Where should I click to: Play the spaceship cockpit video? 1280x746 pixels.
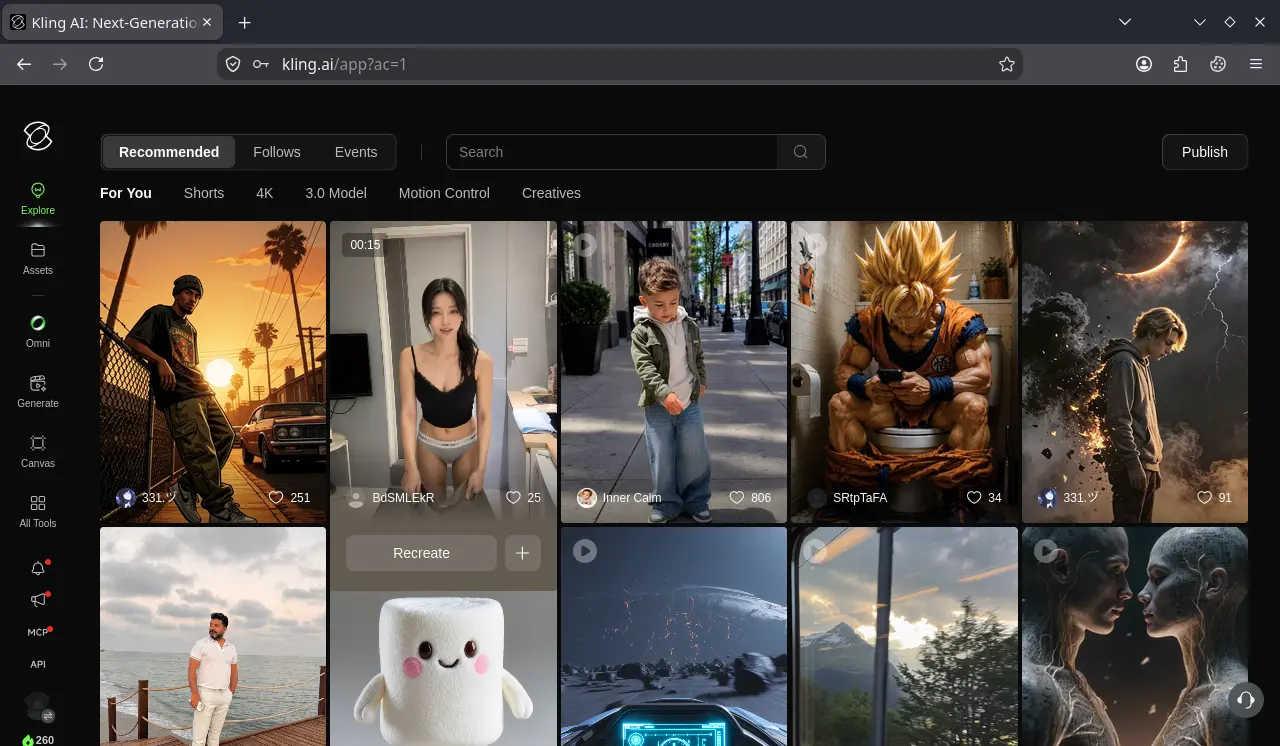tap(585, 551)
